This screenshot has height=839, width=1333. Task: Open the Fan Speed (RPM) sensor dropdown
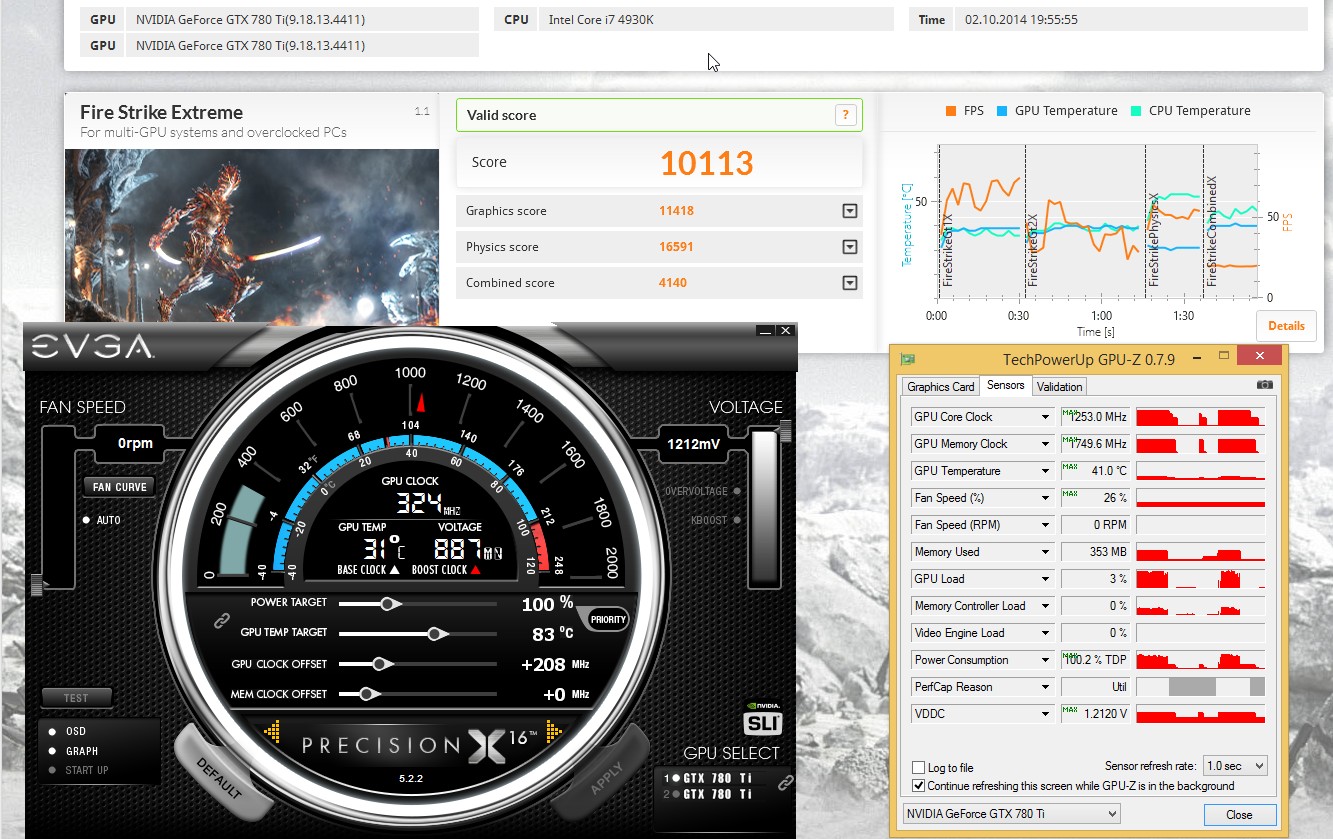1046,525
